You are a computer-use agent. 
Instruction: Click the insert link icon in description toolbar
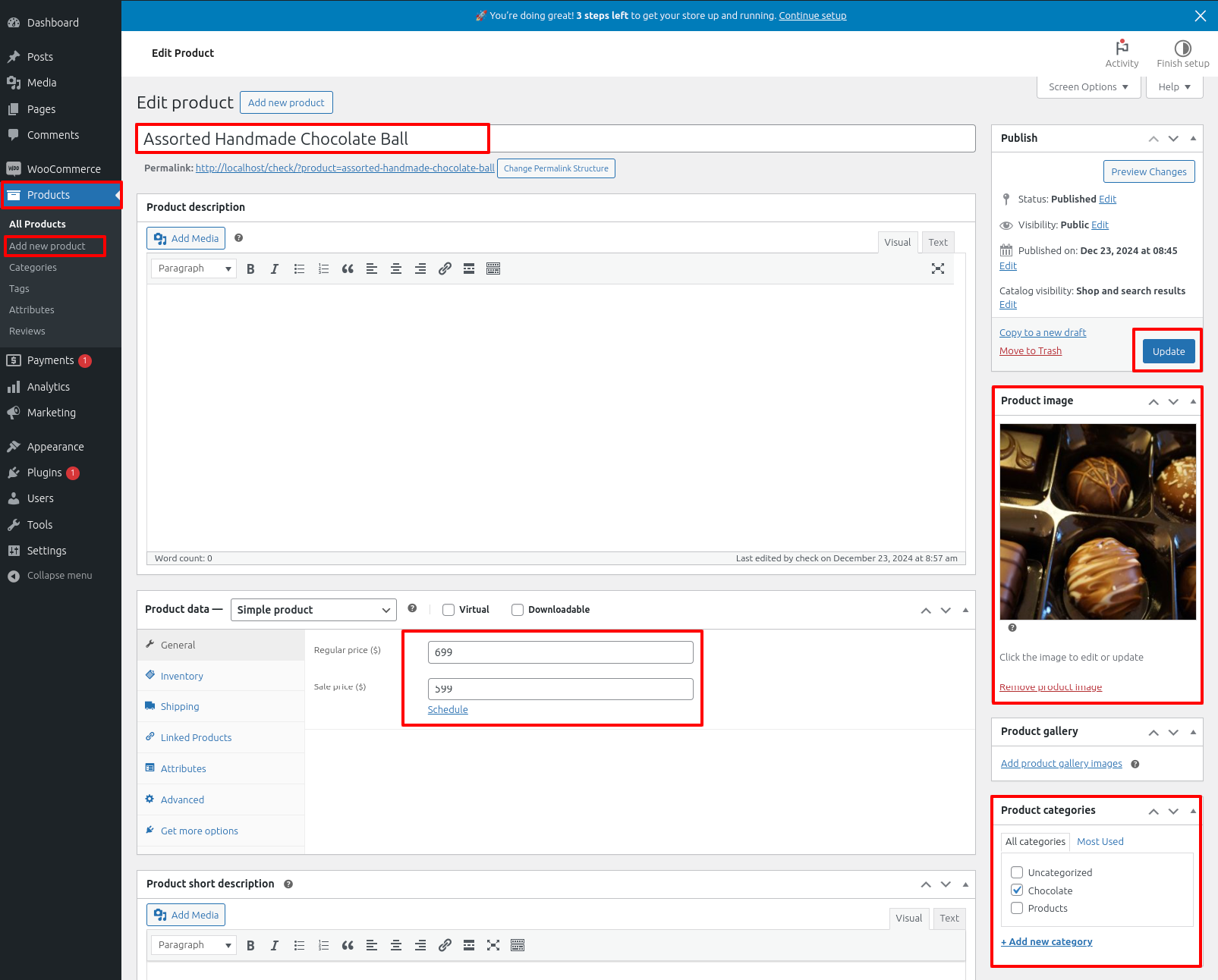[445, 269]
